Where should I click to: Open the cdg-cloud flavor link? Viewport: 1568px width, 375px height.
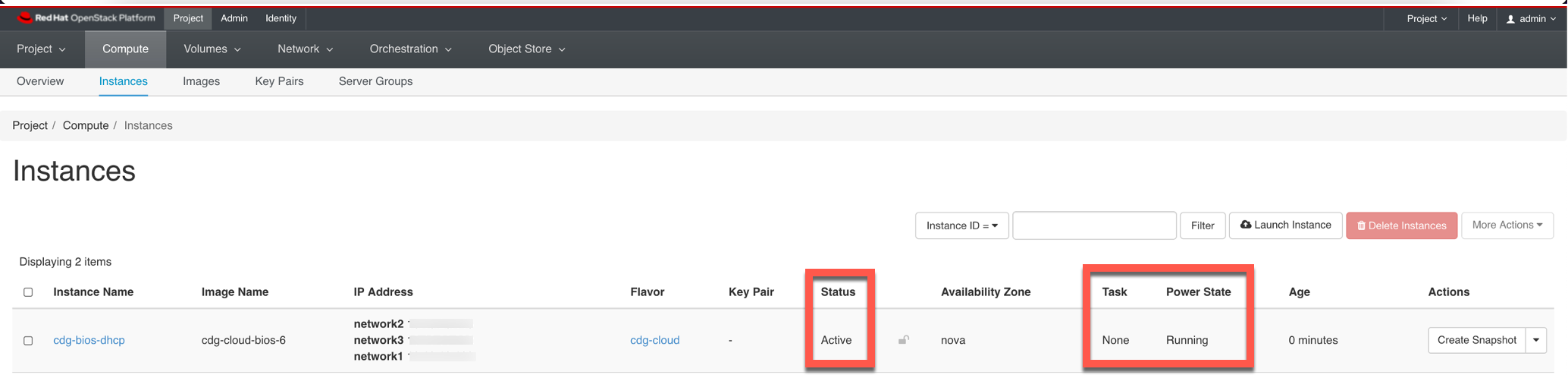(x=654, y=340)
